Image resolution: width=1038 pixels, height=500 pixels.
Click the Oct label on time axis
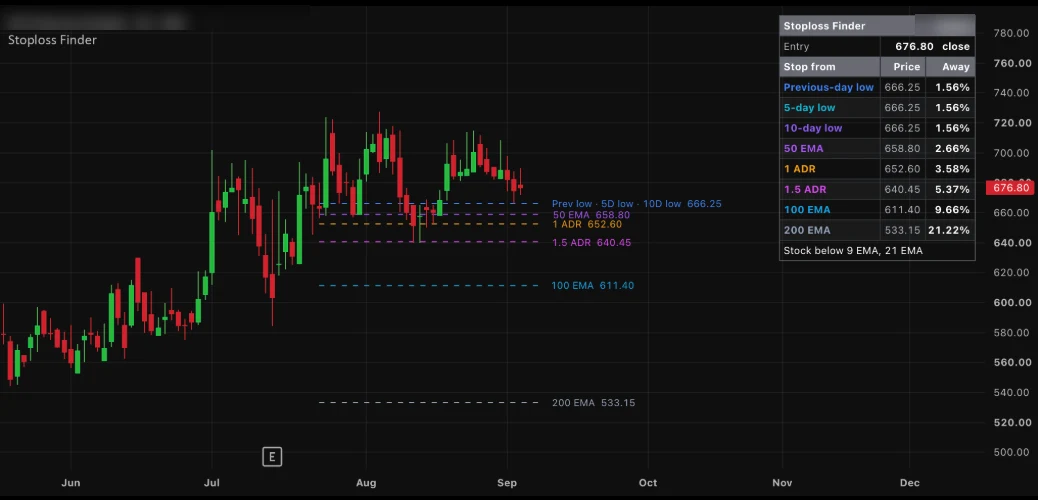tap(648, 483)
